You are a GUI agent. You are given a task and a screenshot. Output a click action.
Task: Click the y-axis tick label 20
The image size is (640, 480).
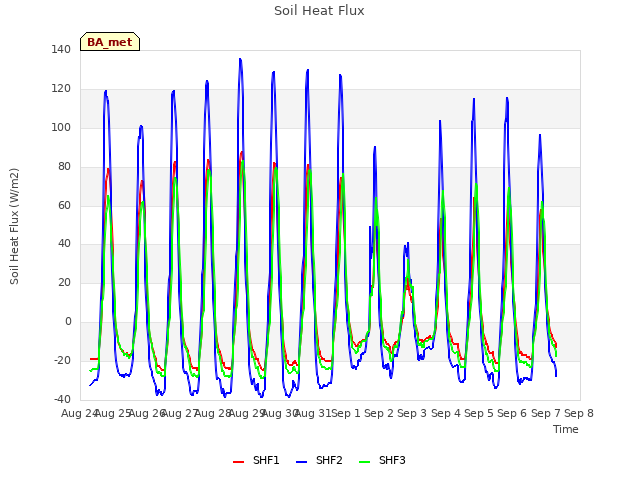[64, 282]
